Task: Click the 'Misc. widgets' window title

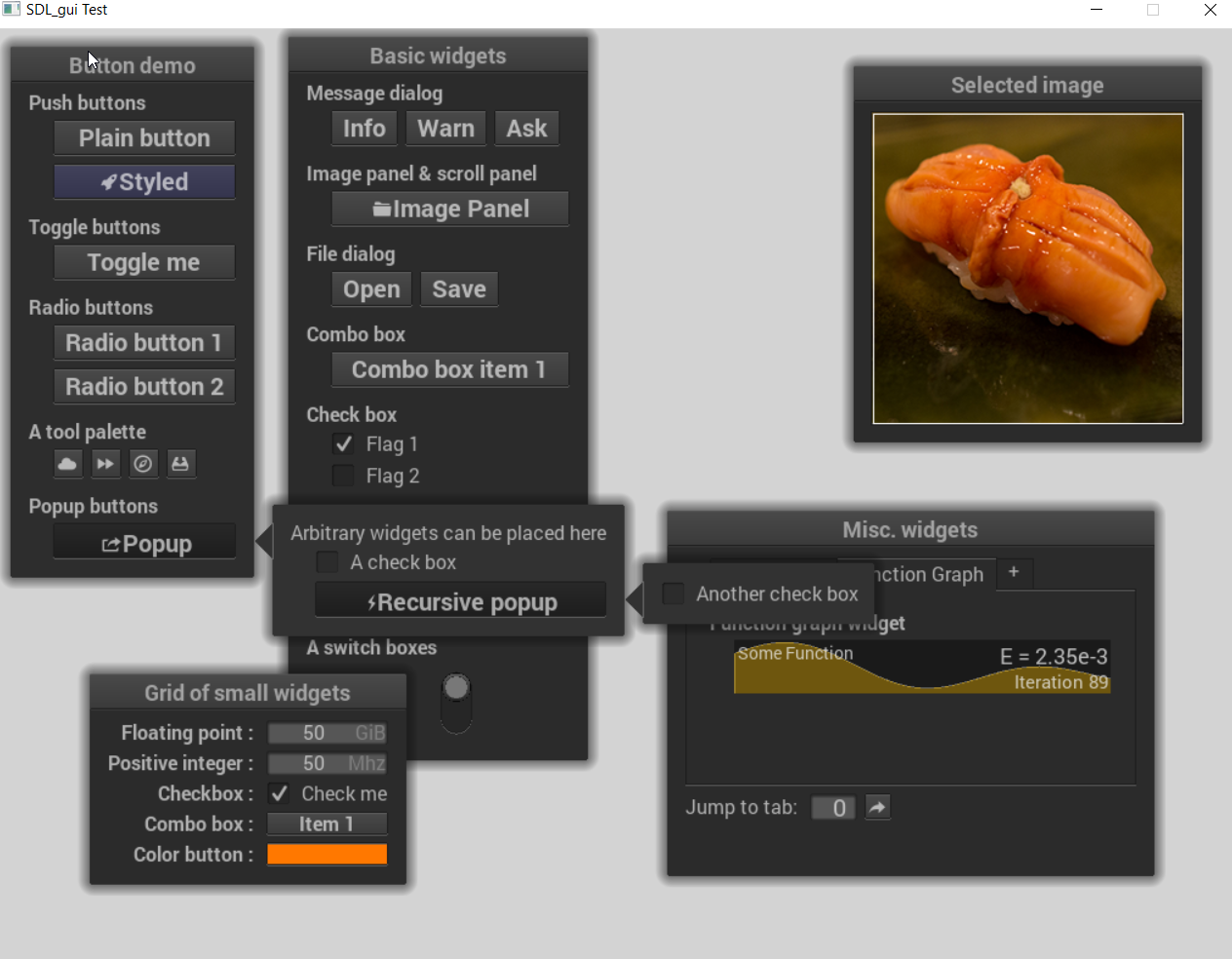Action: pos(910,529)
